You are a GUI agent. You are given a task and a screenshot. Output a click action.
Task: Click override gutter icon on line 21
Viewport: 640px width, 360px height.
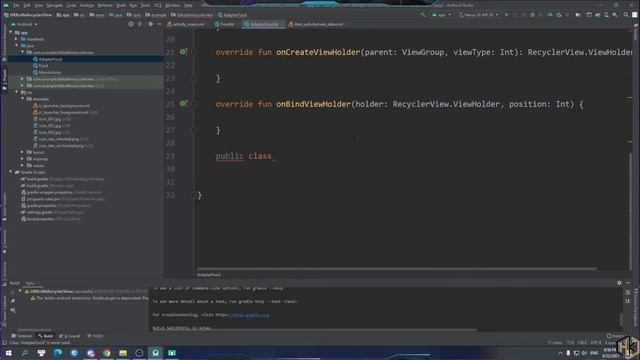(x=183, y=52)
